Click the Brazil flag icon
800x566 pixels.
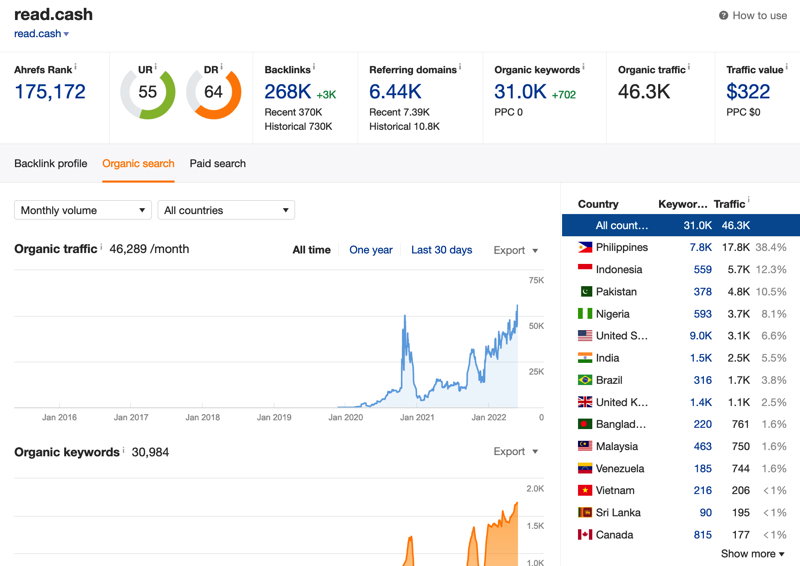coord(585,380)
